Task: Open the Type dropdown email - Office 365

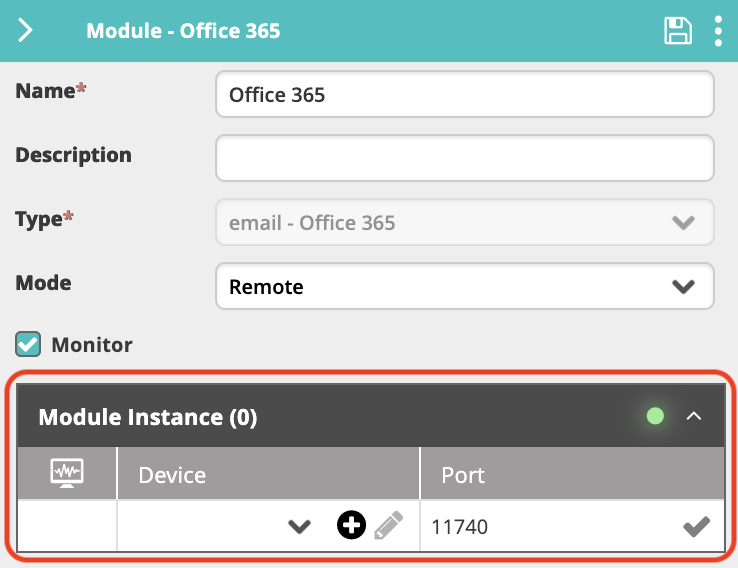Action: click(465, 222)
